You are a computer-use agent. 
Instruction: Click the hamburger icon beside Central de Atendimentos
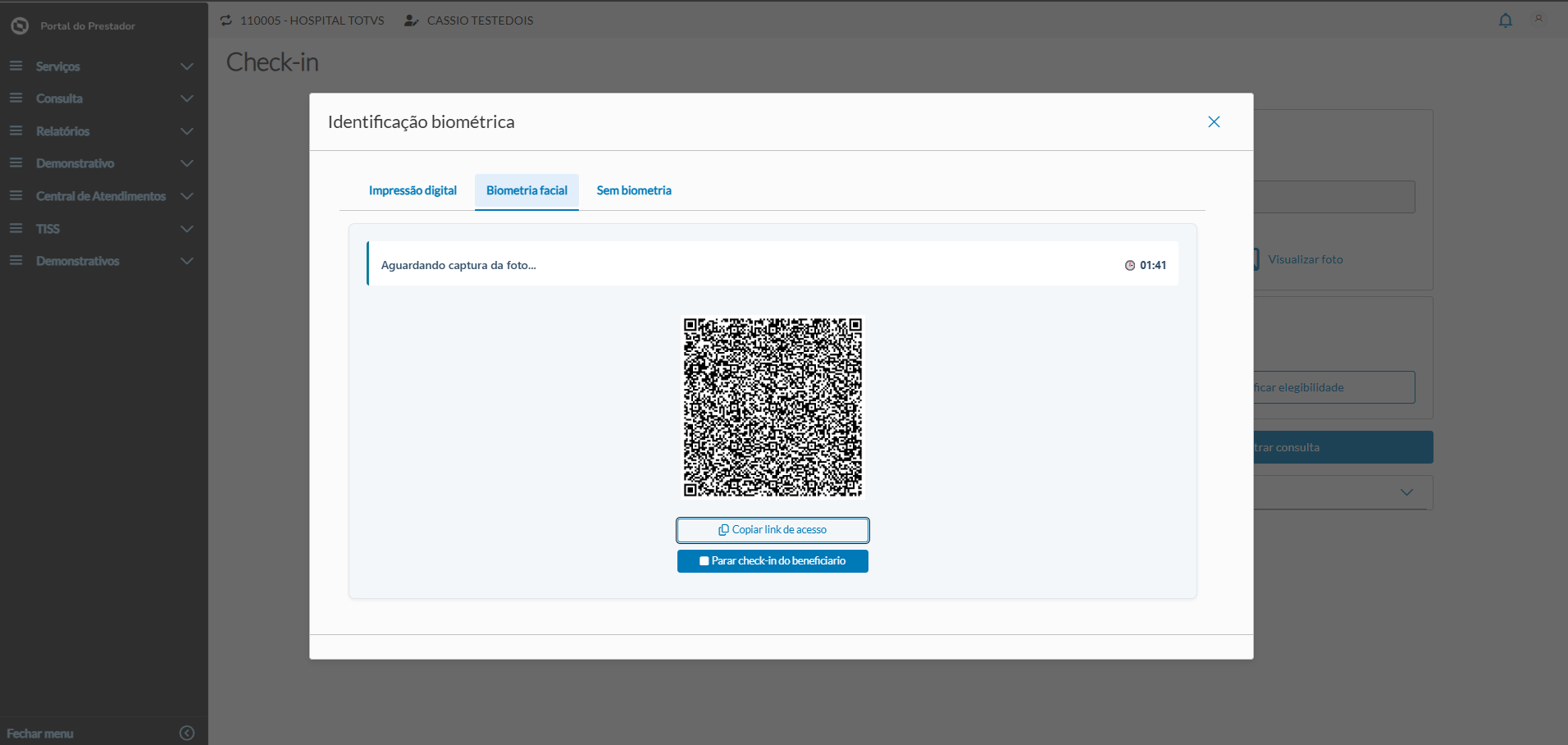pos(16,196)
